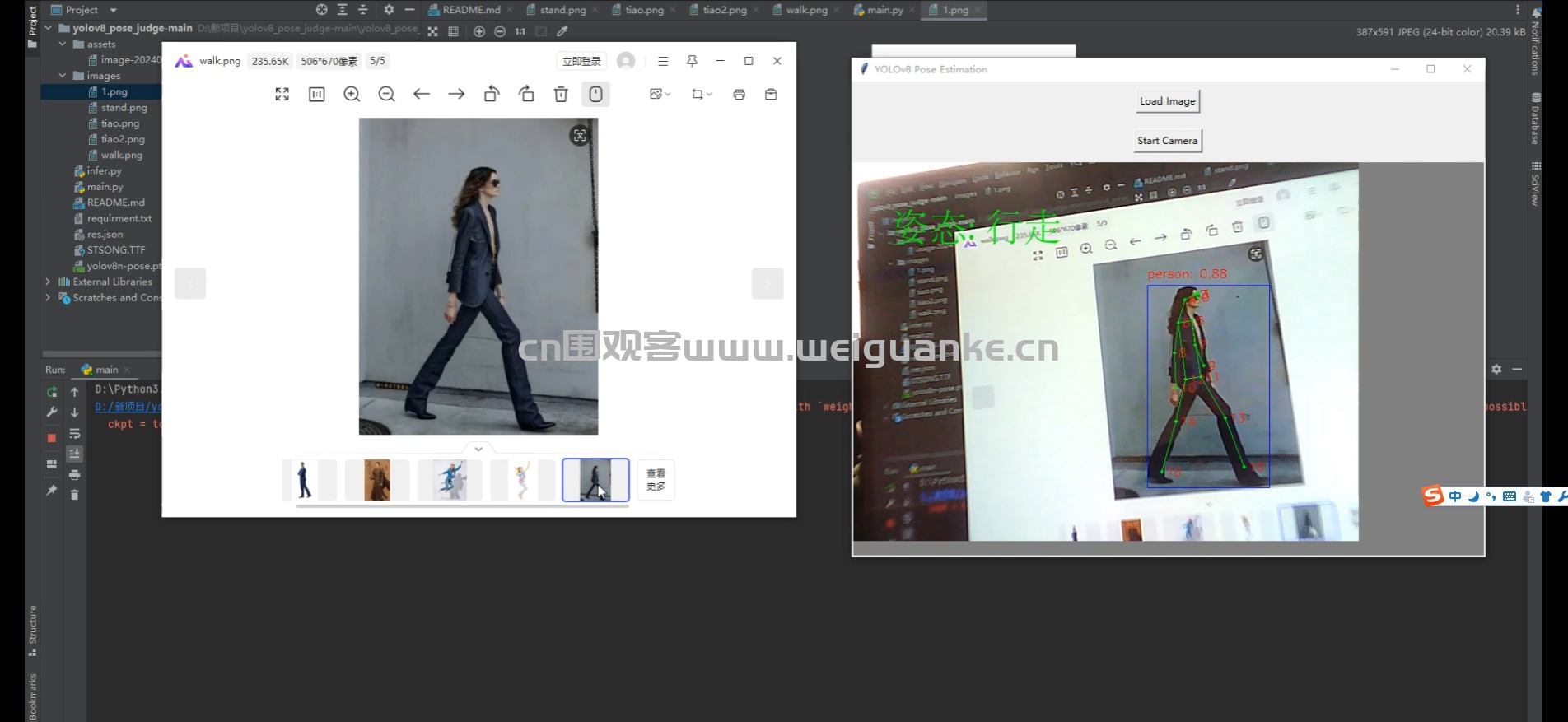Click the print icon in viewer toolbar
The image size is (1568, 722).
pyautogui.click(x=739, y=95)
